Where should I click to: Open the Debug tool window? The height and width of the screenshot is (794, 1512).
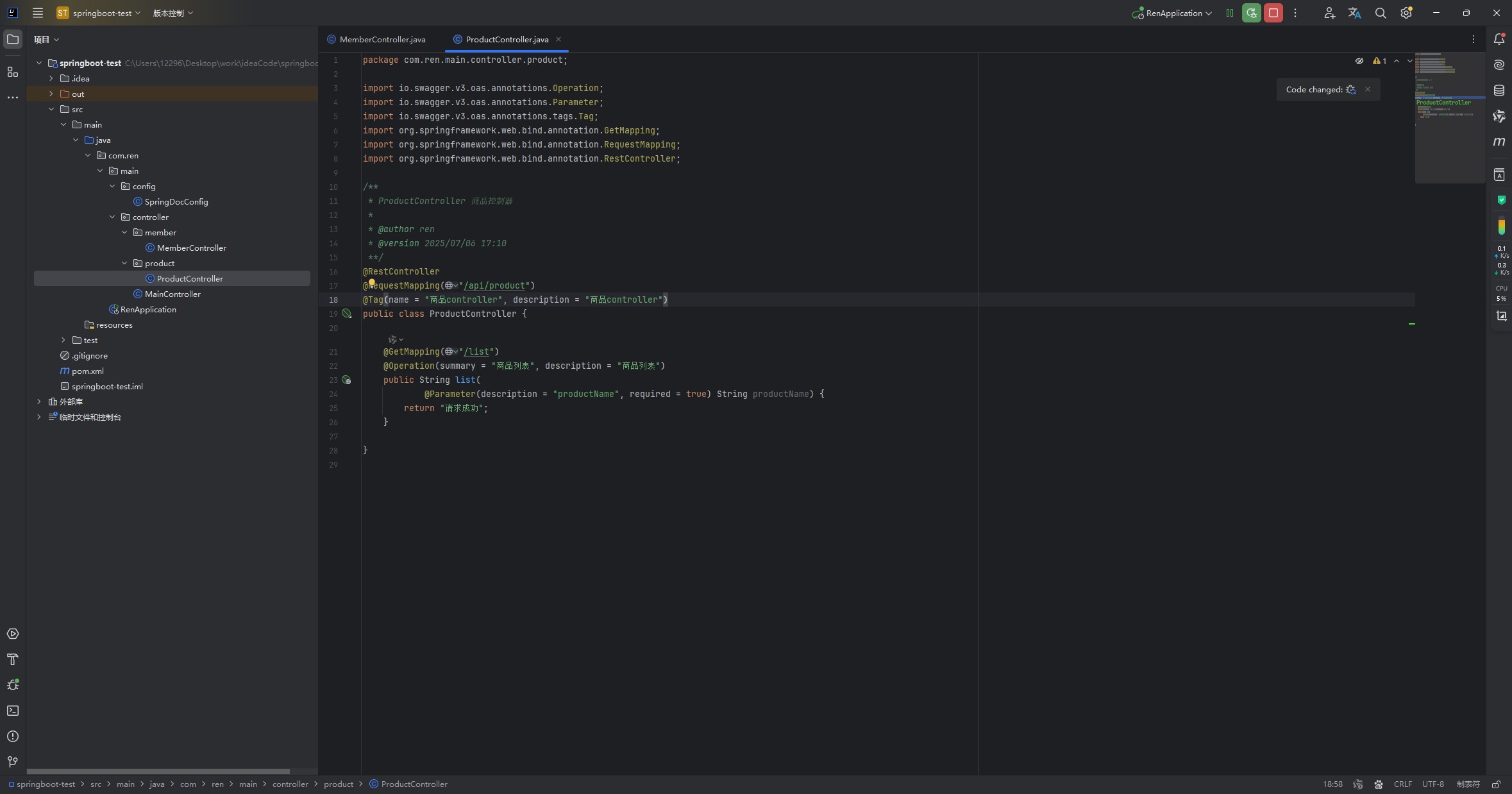click(x=13, y=685)
